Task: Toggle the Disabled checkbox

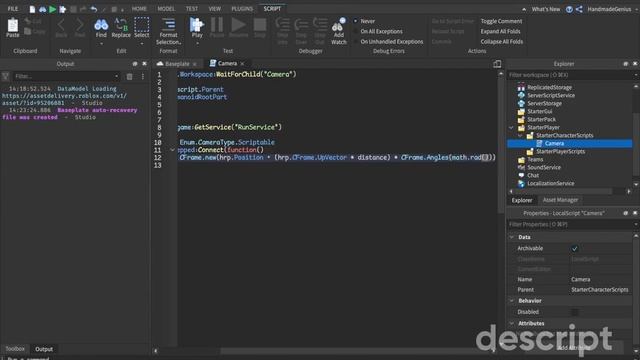Action: pyautogui.click(x=574, y=312)
